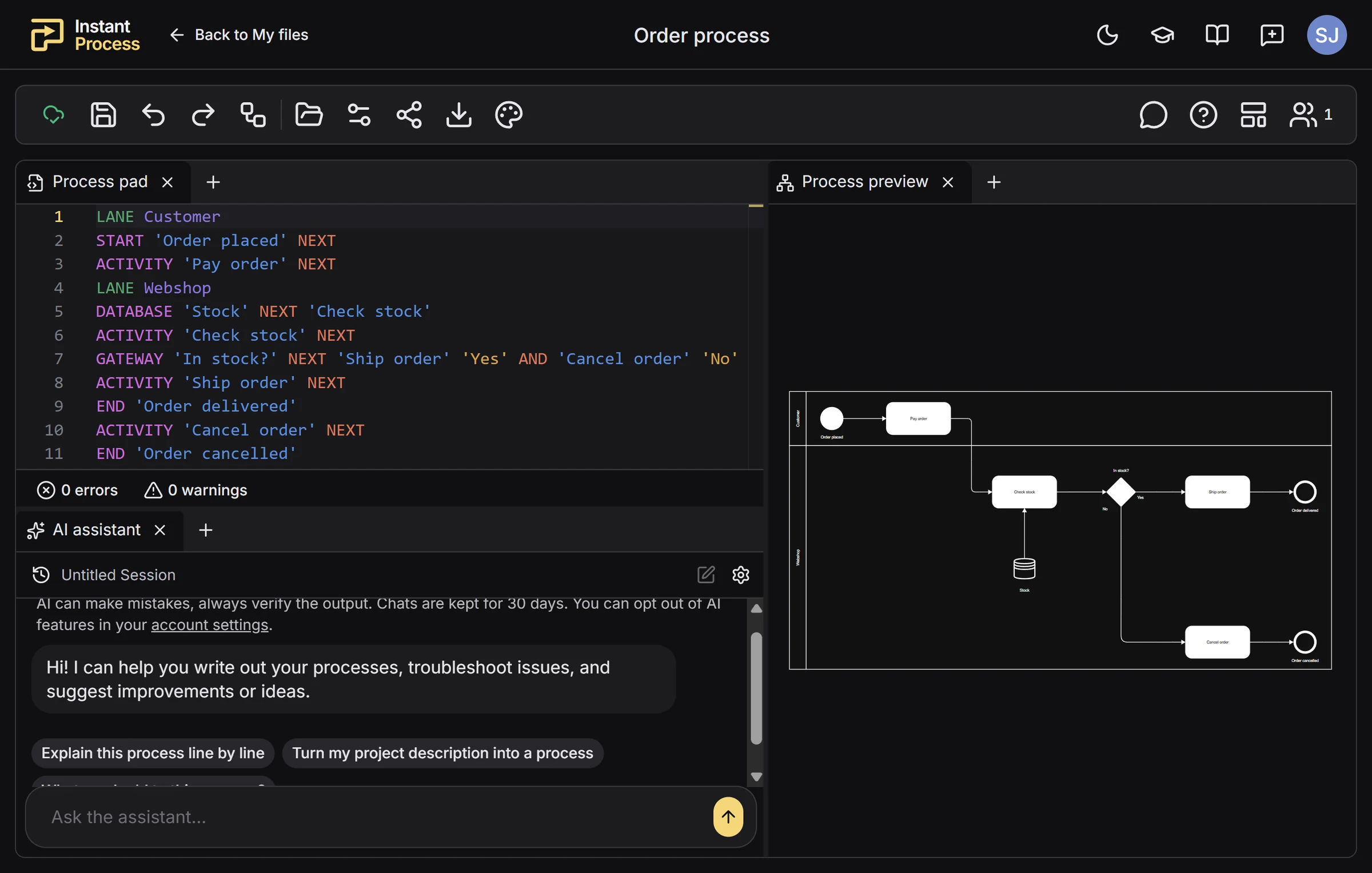The image size is (1372, 873).
Task: Toggle dark mode moon icon
Action: point(1107,35)
